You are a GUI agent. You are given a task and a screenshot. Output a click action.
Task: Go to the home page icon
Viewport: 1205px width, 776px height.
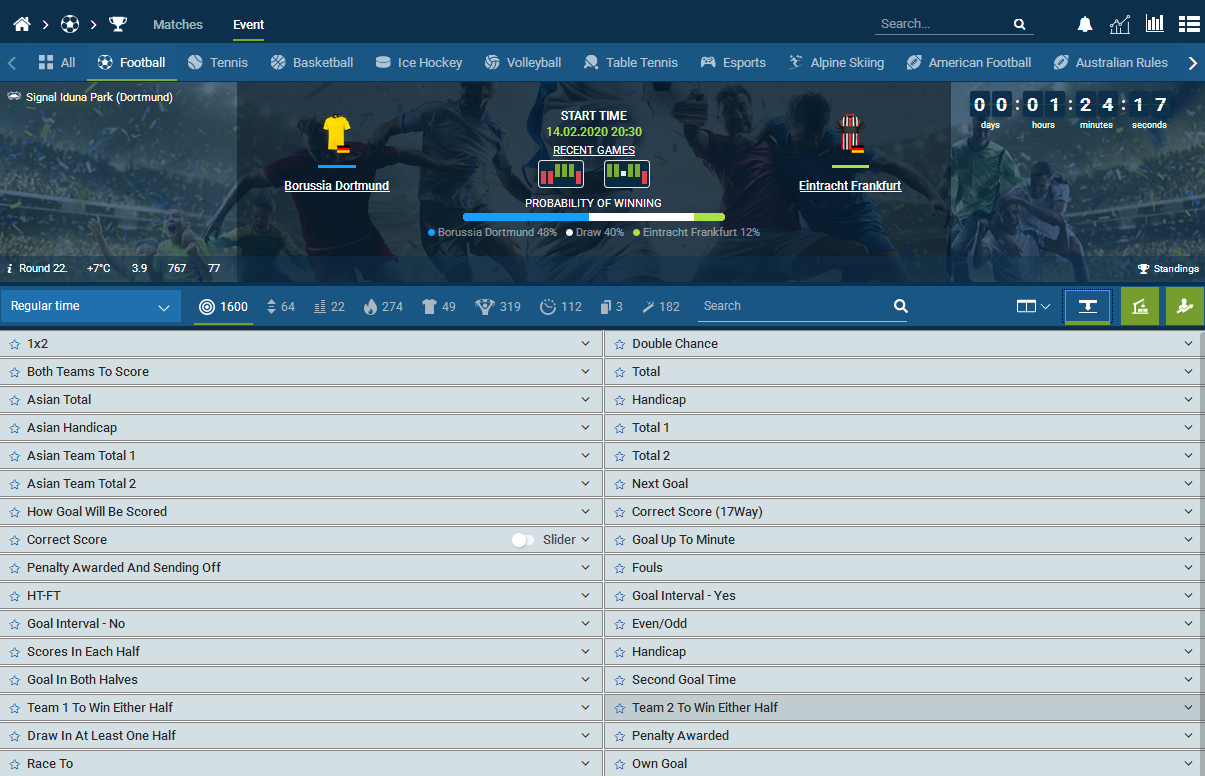pyautogui.click(x=22, y=24)
